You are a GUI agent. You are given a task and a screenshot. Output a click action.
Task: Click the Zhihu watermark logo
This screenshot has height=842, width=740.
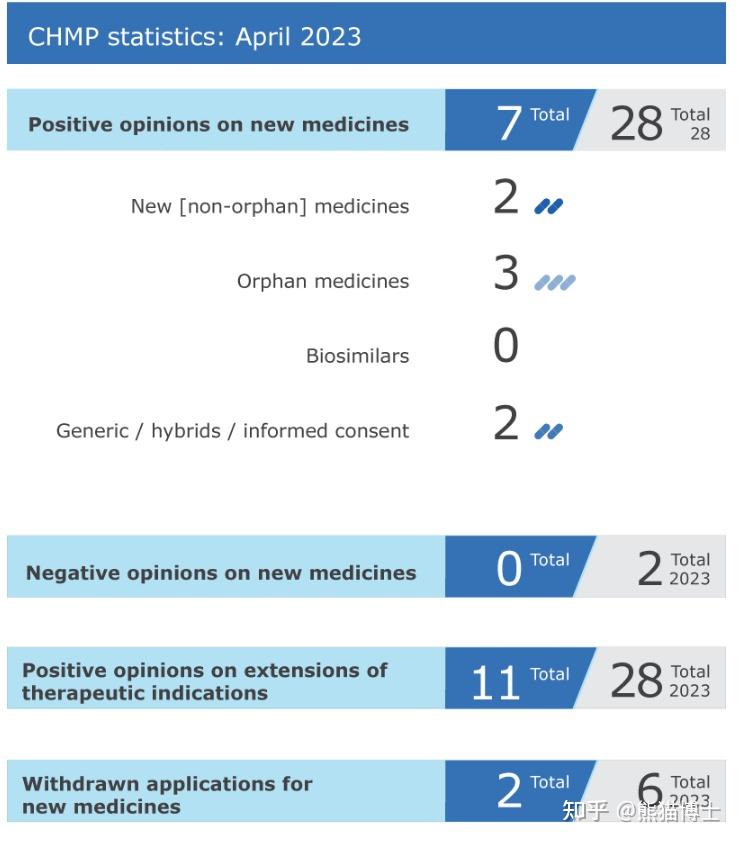pos(584,810)
